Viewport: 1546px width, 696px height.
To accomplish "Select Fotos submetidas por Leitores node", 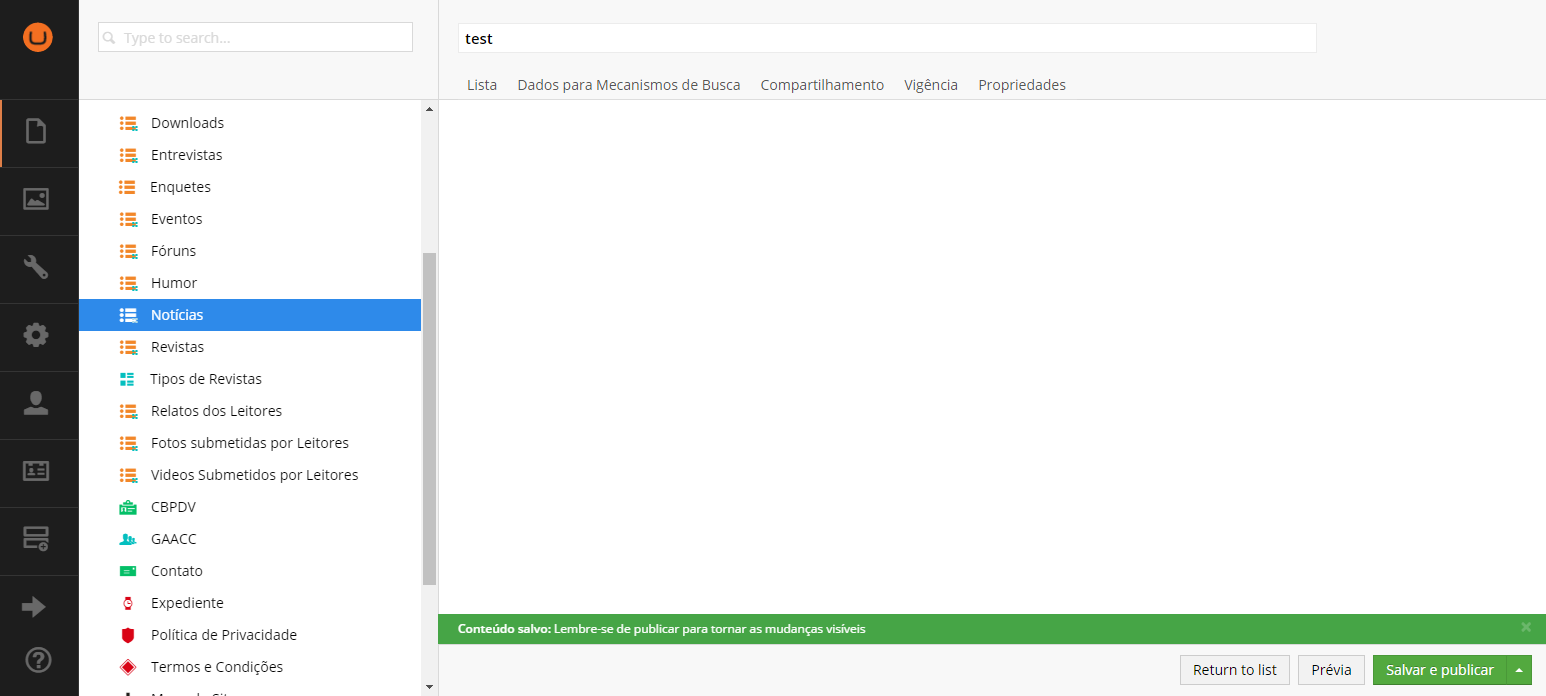I will click(x=250, y=443).
